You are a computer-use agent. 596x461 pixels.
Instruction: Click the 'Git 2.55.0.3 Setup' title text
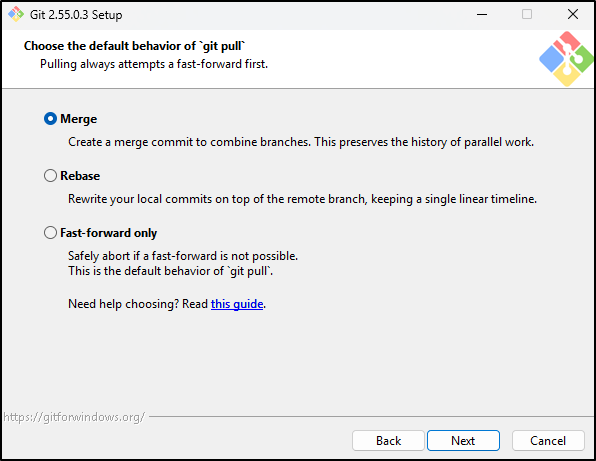[x=76, y=15]
